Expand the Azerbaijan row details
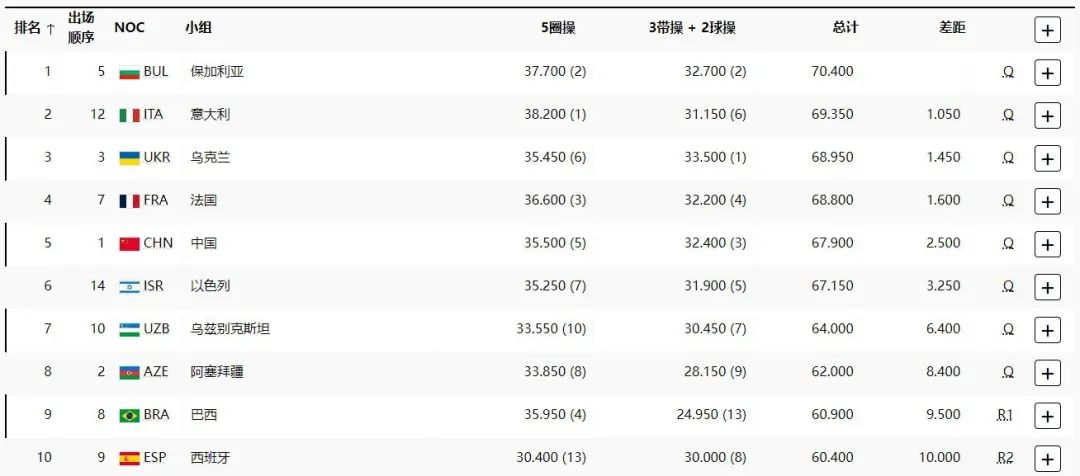 coord(1047,374)
